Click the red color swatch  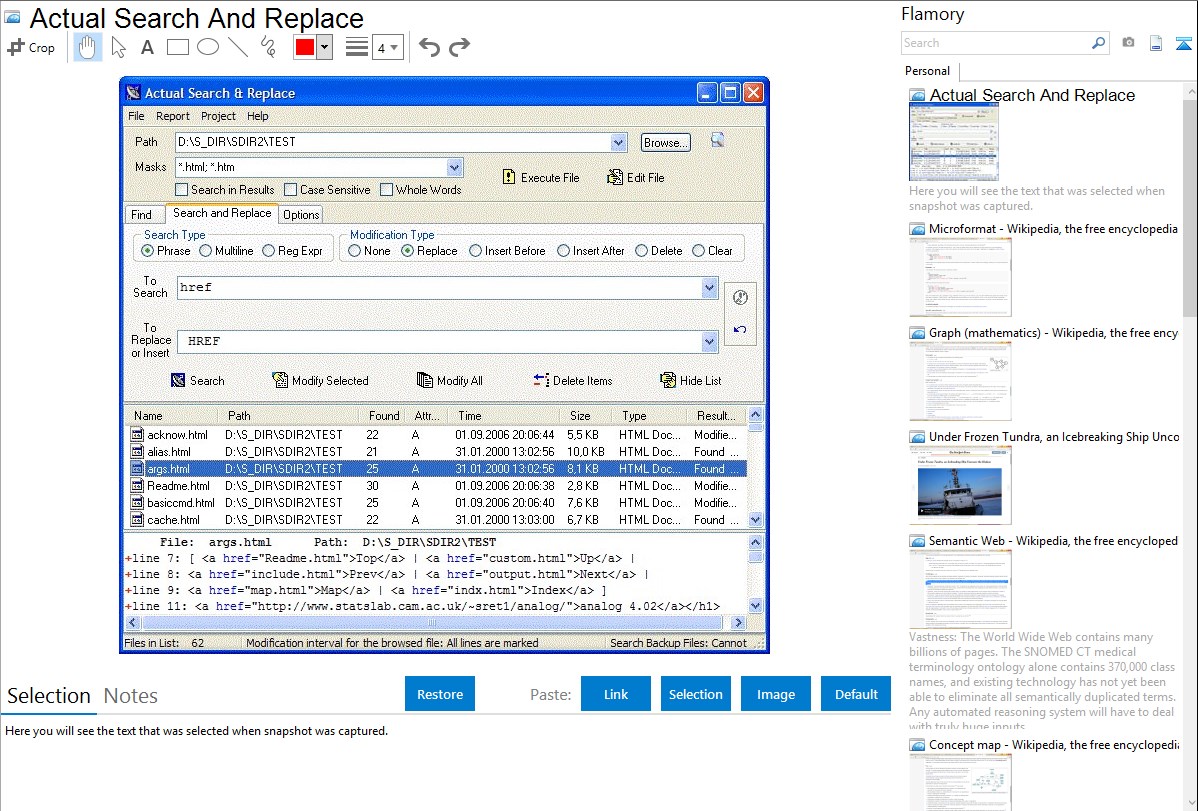coord(305,47)
